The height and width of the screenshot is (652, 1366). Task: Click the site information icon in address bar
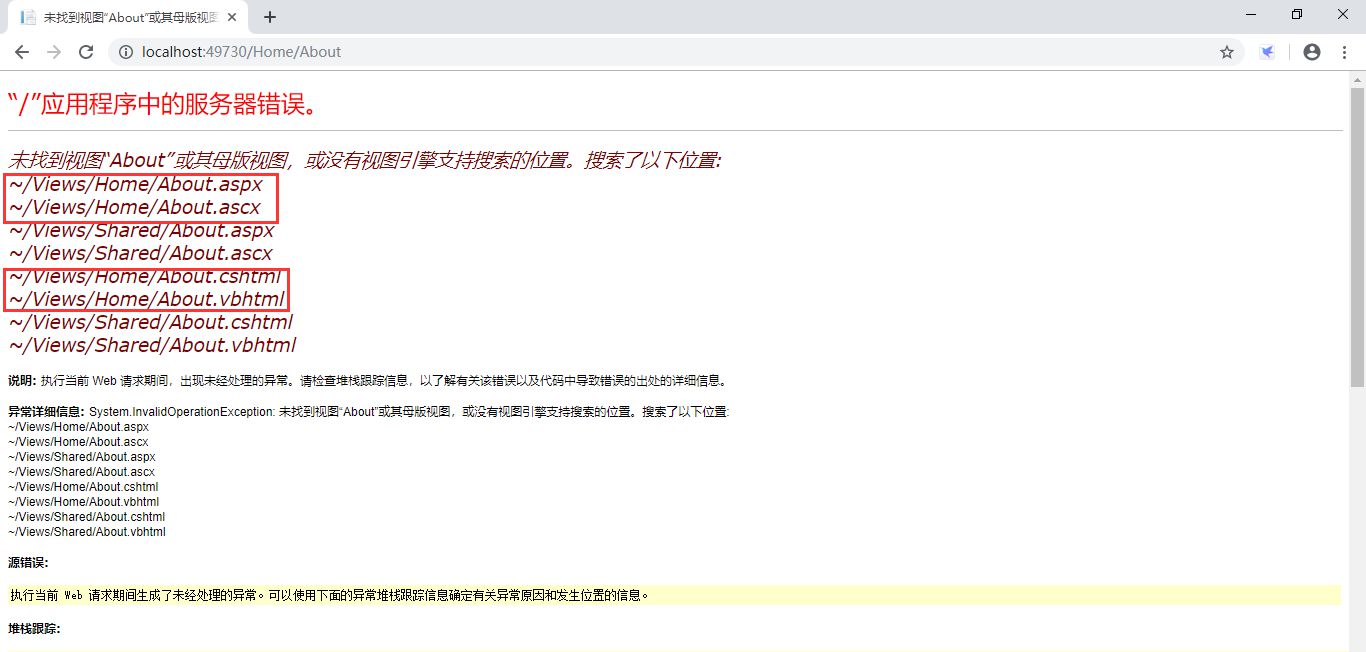point(126,52)
